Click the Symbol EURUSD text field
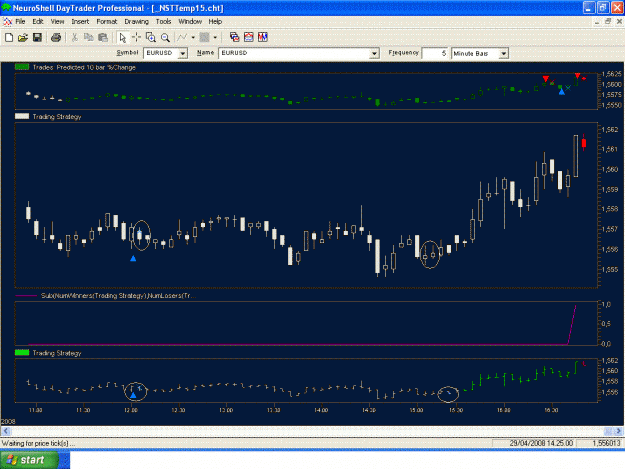 click(x=161, y=53)
